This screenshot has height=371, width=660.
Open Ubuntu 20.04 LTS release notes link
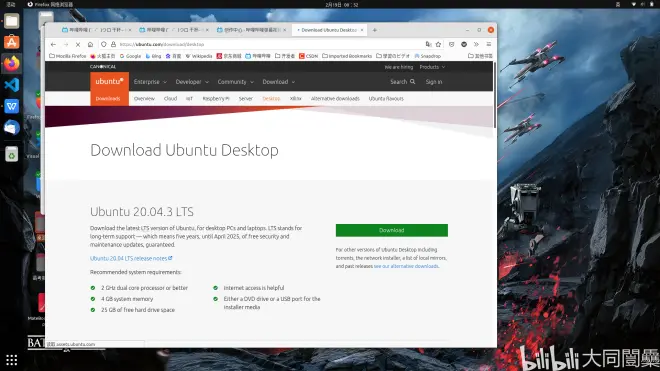pos(131,258)
